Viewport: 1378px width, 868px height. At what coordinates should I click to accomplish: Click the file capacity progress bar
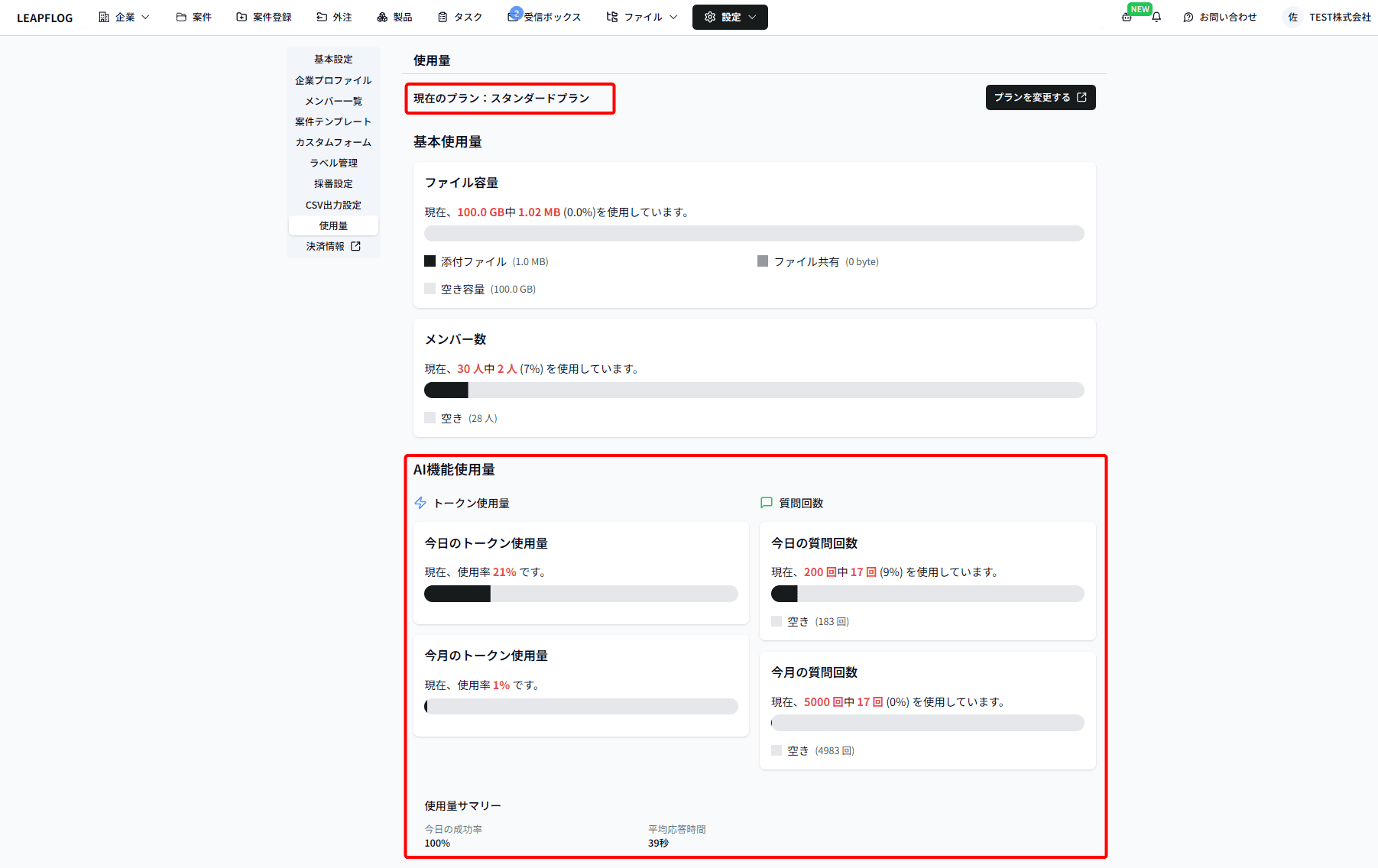754,233
